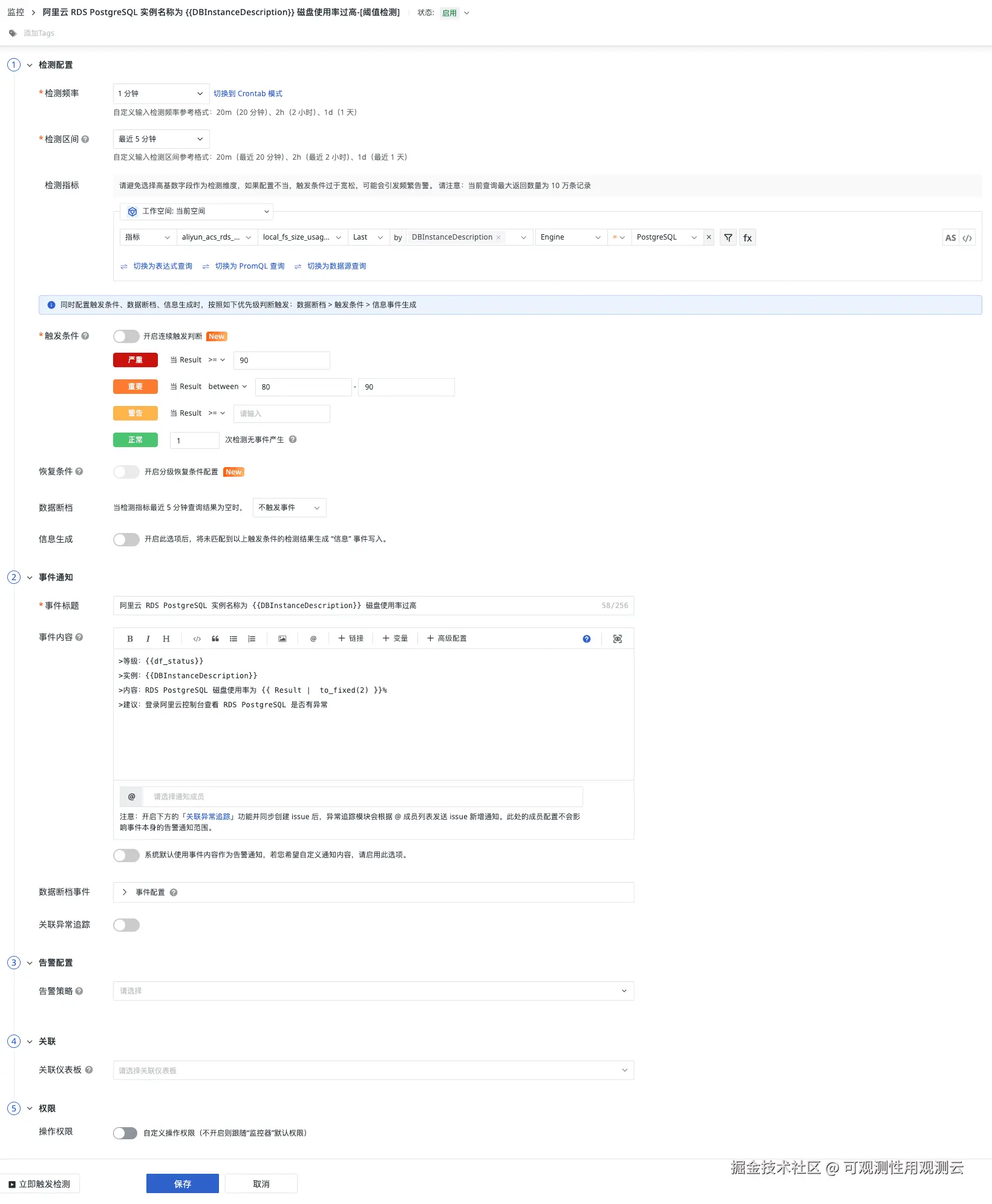Image resolution: width=992 pixels, height=1204 pixels.
Task: Trigger detection immediately
Action: click(40, 1183)
